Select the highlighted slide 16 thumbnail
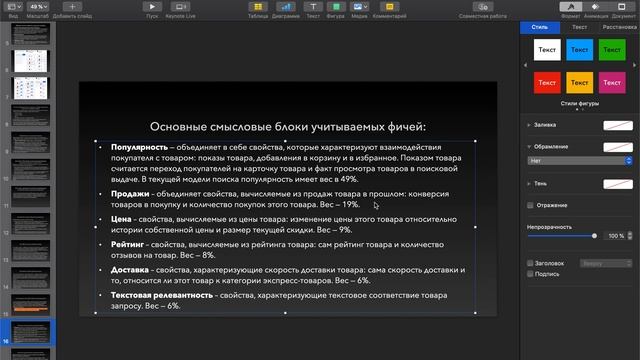The width and height of the screenshot is (640, 360). 31,332
